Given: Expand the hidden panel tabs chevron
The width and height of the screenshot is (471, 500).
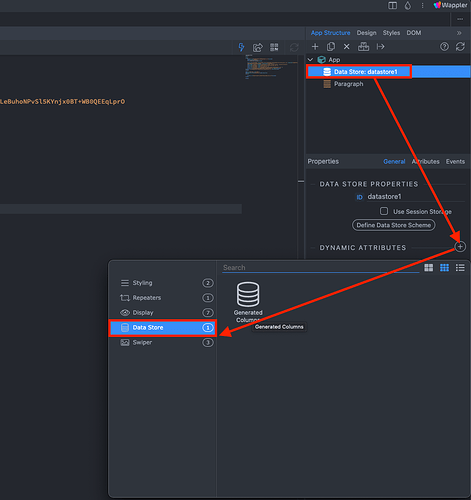Looking at the screenshot, I should 459,33.
